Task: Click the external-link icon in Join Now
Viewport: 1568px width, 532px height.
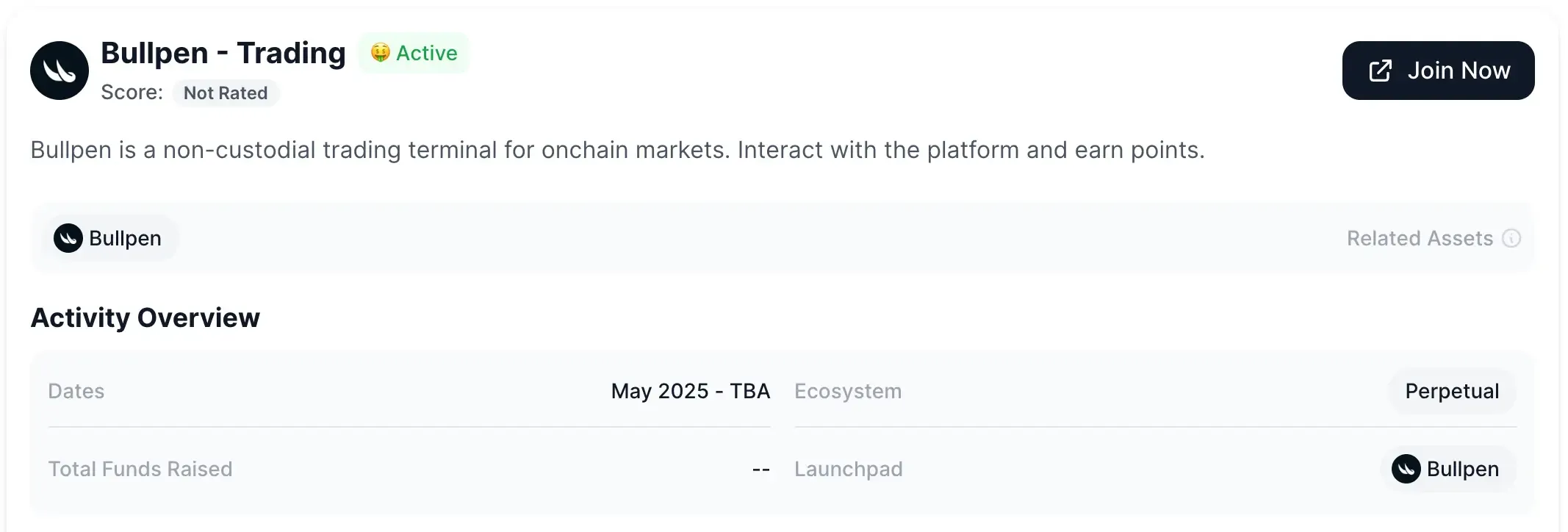Action: click(x=1380, y=71)
